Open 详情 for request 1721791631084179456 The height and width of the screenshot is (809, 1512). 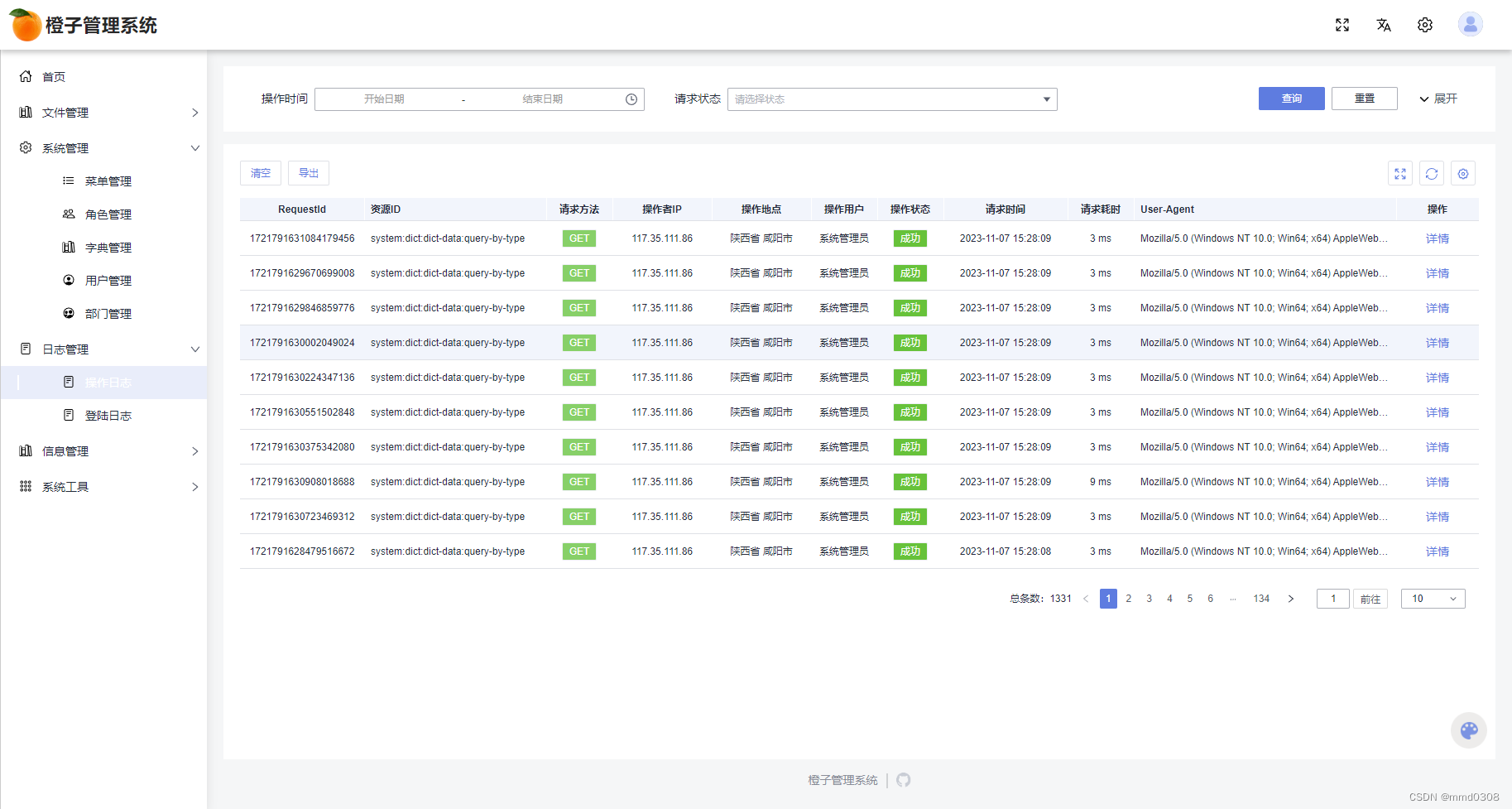tap(1438, 238)
